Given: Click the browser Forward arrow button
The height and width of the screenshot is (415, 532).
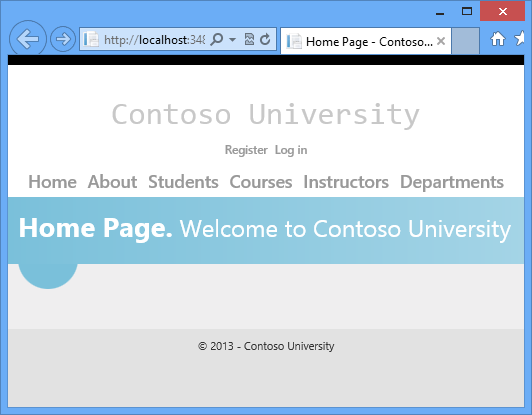Looking at the screenshot, I should pyautogui.click(x=63, y=39).
